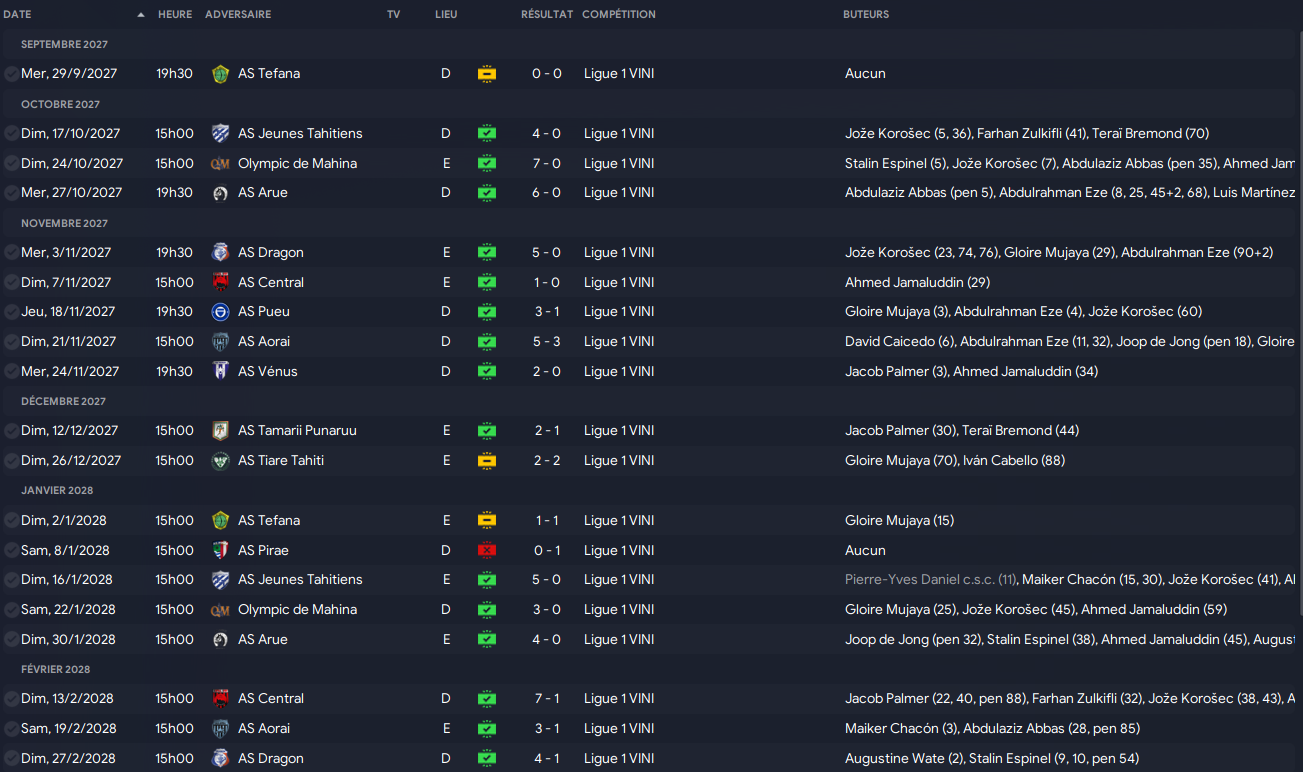Screen dimensions: 1303x772
Task: Open Olympic de Mahina on 22/1/2028 row
Action: coord(297,609)
